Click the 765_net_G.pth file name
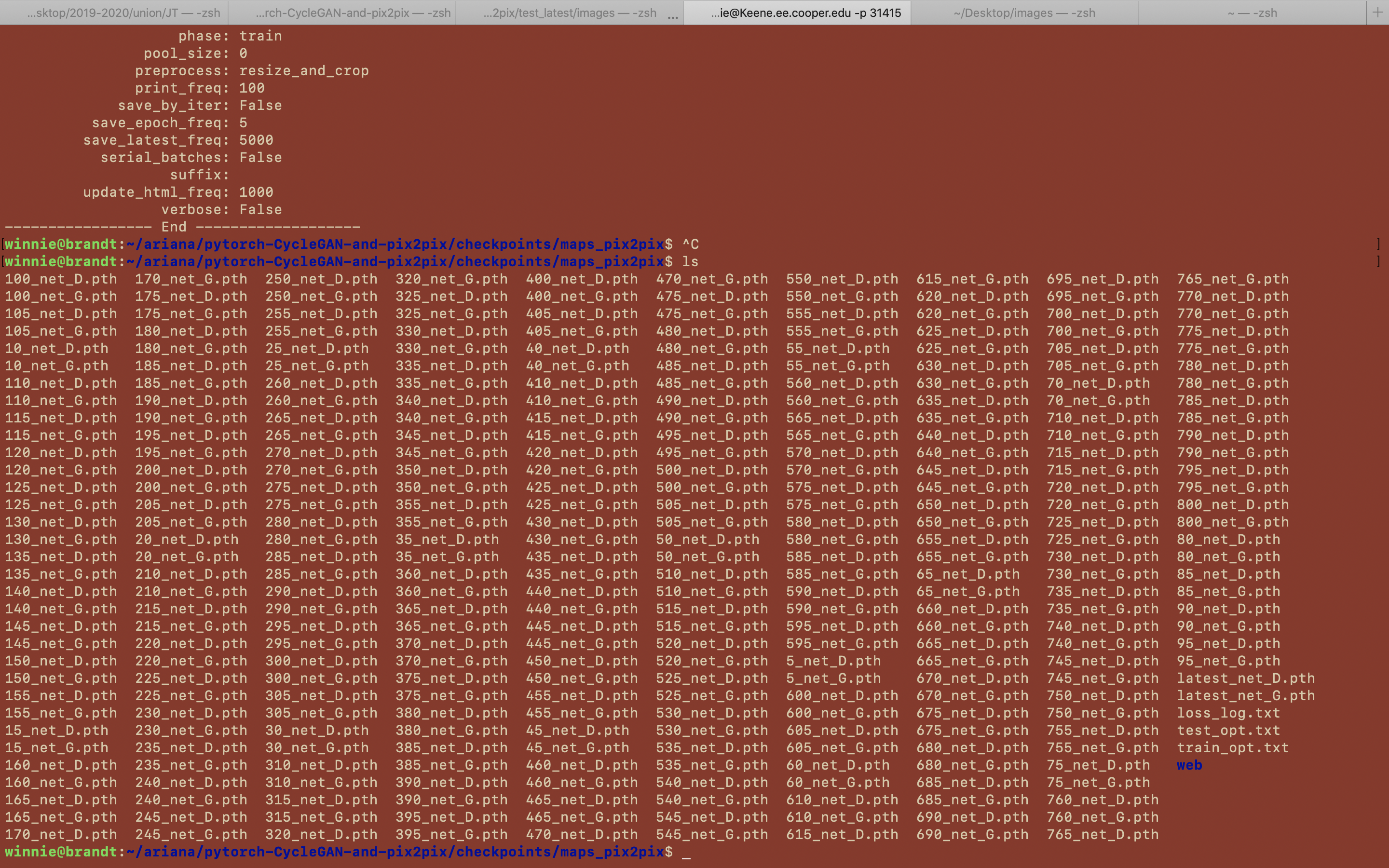This screenshot has width=1389, height=868. 1233,279
